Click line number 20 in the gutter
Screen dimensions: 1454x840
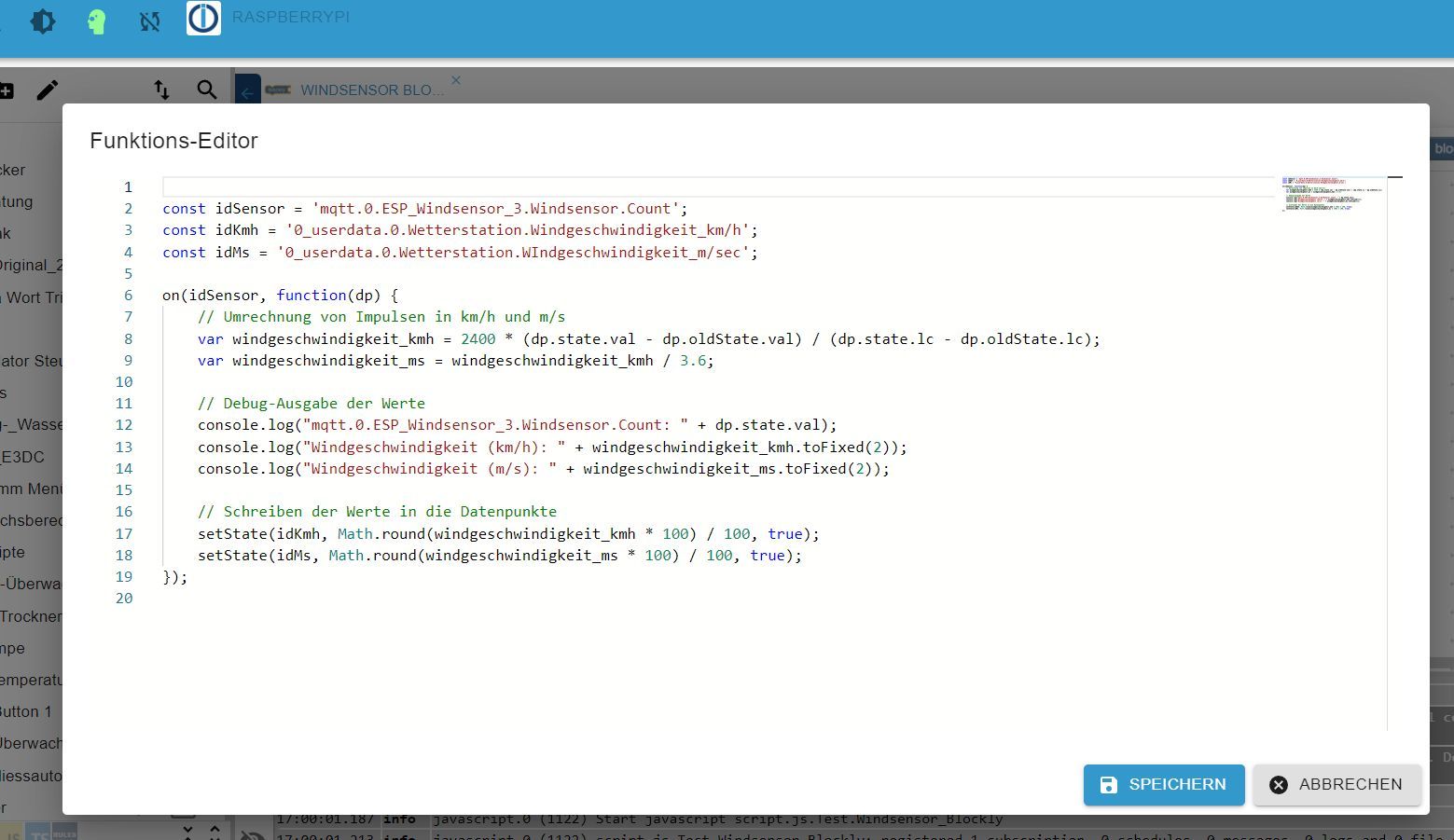(x=124, y=599)
